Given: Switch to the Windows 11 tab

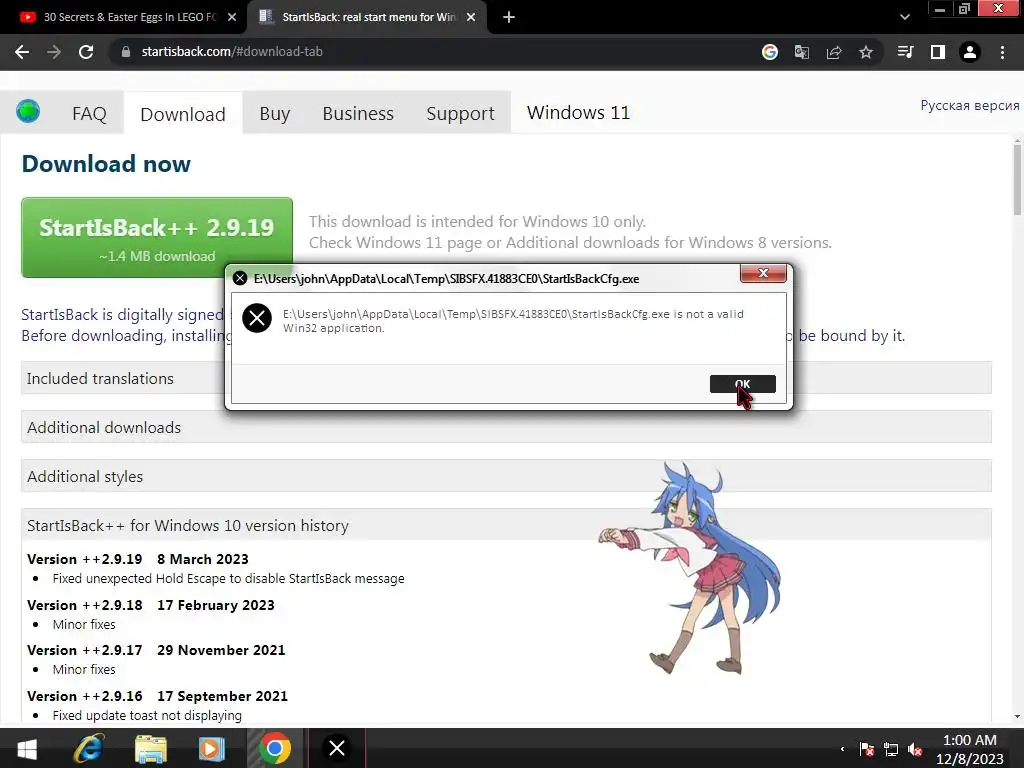Looking at the screenshot, I should (x=578, y=113).
